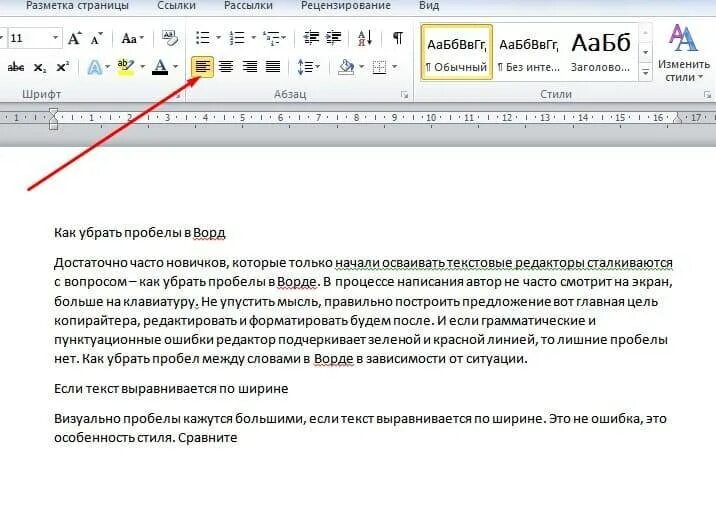Insert a bulleted list

coord(203,38)
